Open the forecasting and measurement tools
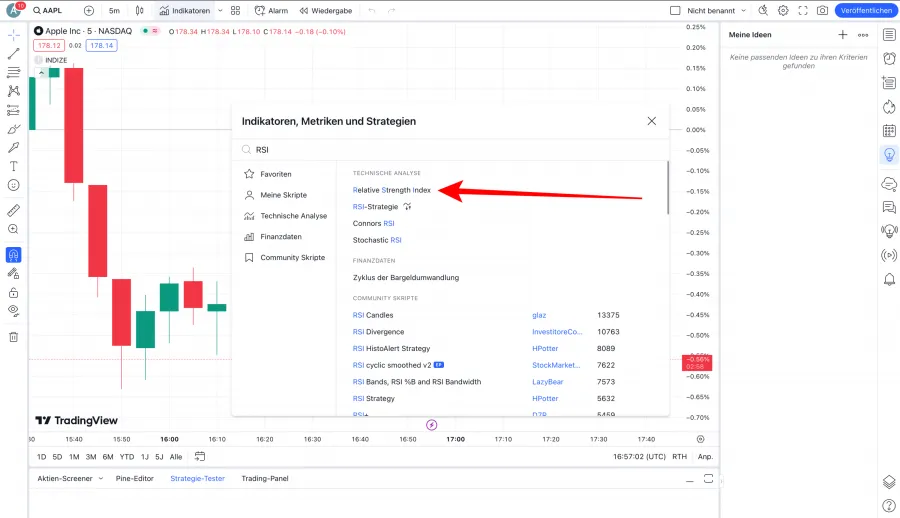 (x=14, y=110)
